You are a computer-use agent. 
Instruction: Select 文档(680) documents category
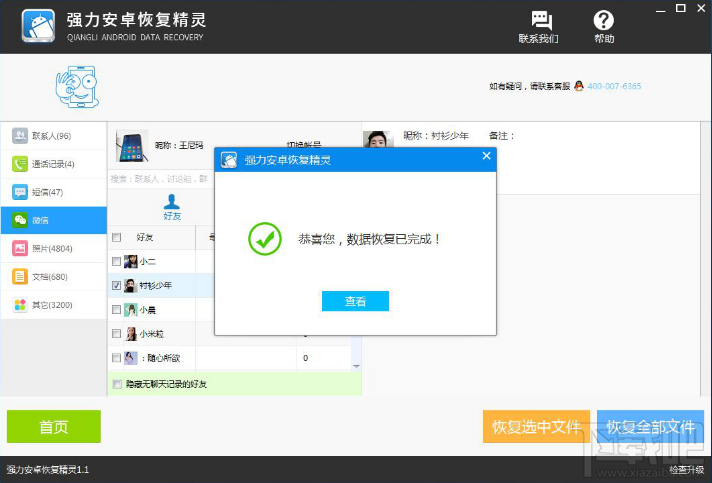point(53,277)
